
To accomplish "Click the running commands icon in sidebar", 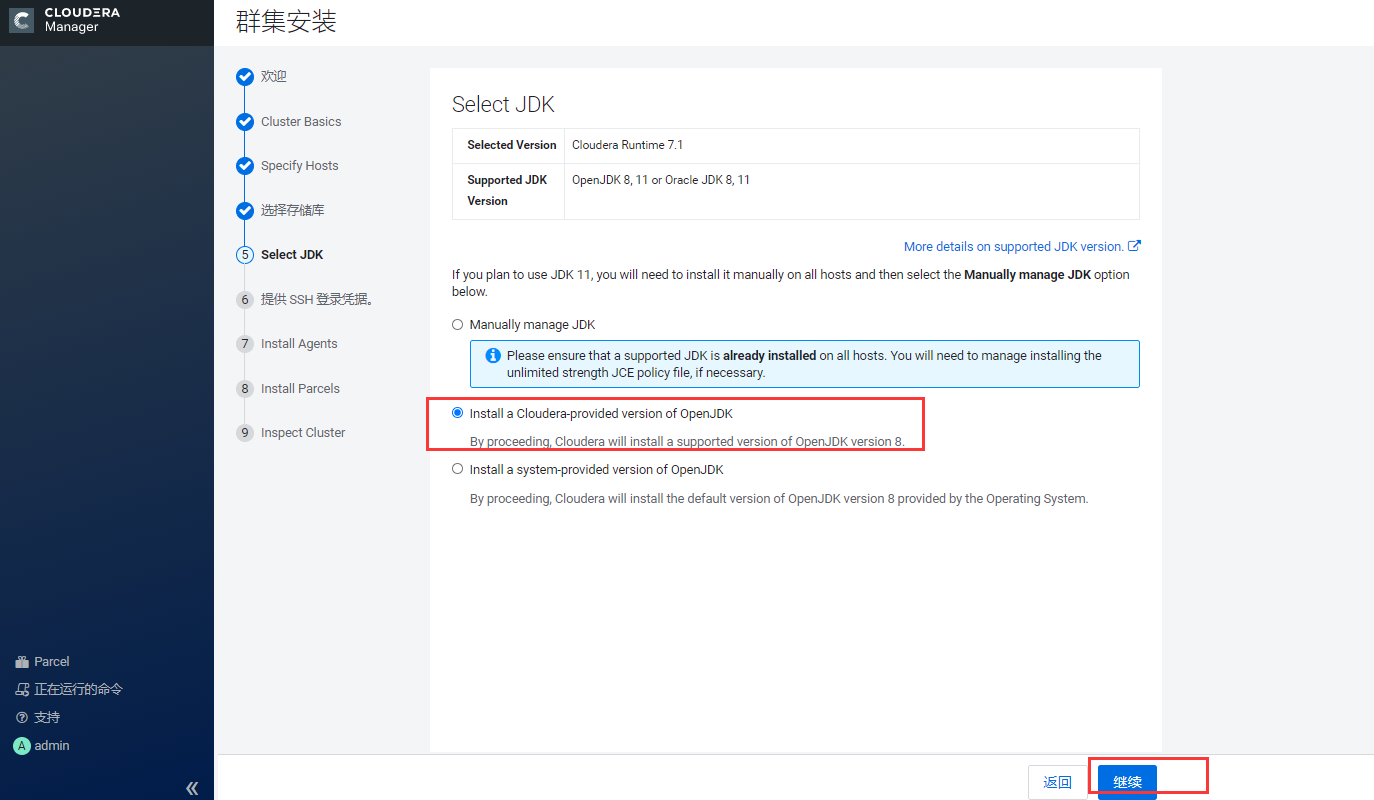I will tap(22, 690).
